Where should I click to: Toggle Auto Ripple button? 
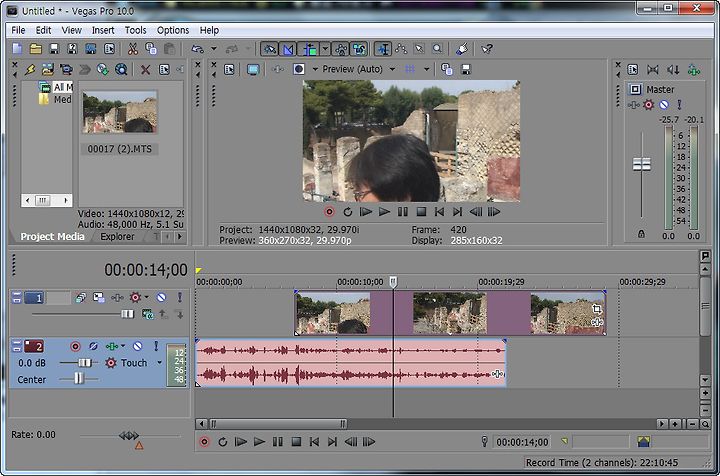(309, 49)
